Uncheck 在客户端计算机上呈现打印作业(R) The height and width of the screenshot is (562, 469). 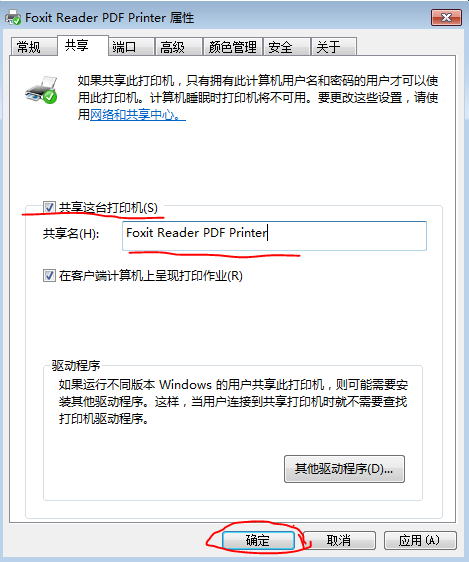point(49,276)
